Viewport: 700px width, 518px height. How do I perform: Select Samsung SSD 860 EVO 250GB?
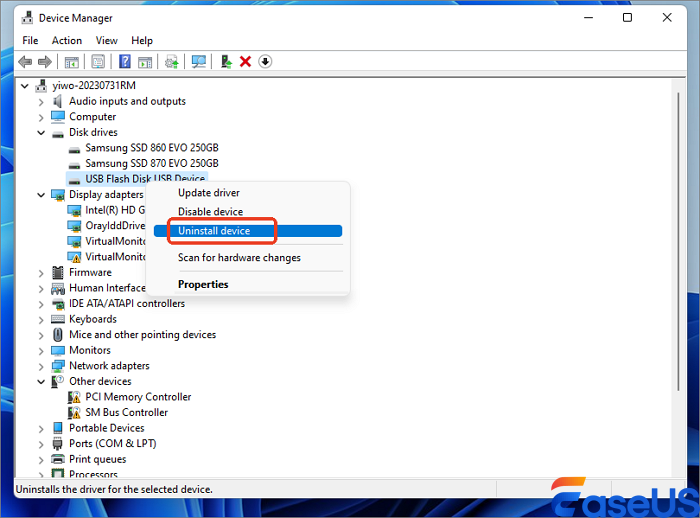[152, 148]
